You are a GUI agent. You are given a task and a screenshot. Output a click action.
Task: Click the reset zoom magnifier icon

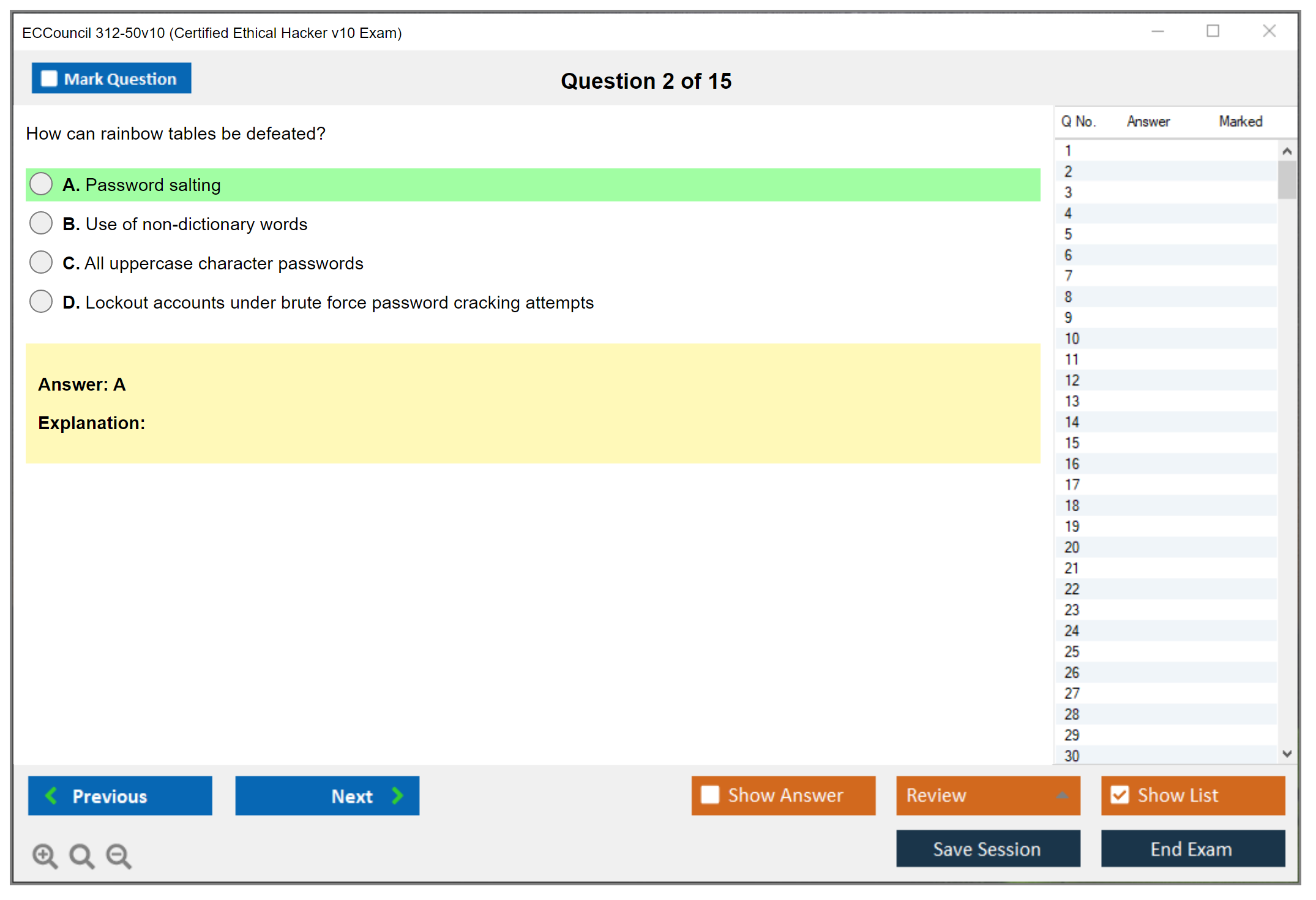81,855
